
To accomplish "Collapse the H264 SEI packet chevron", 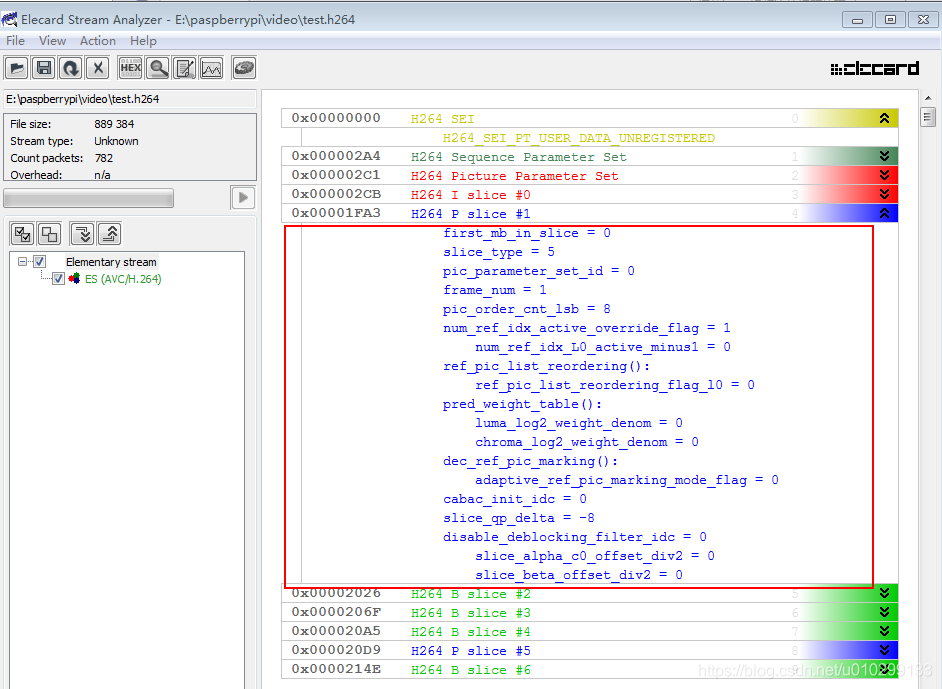I will pos(884,118).
